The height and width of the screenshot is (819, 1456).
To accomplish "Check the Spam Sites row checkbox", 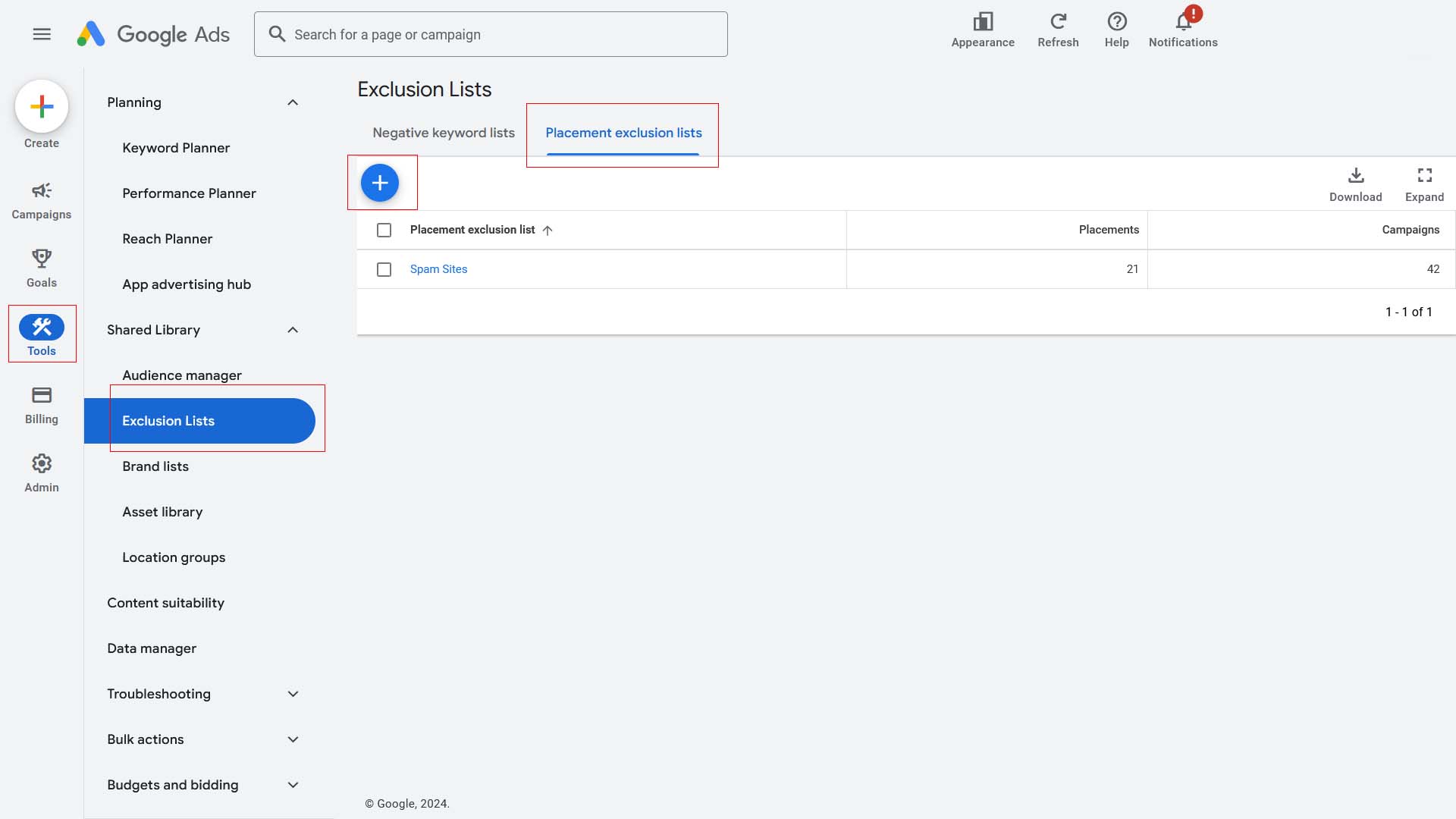I will pos(384,269).
